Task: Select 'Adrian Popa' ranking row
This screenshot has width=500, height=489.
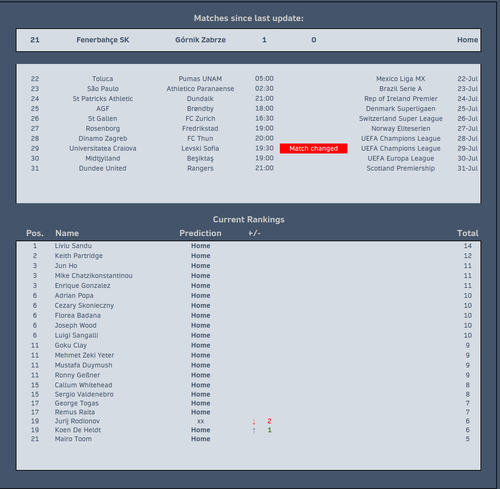Action: click(248, 296)
